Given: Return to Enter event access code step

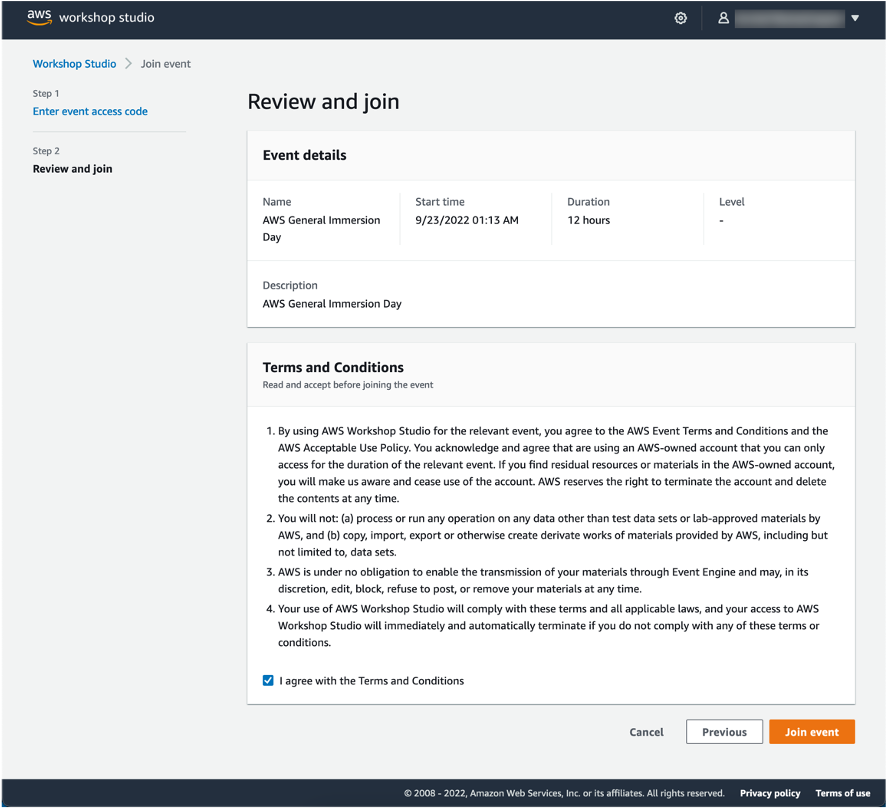Looking at the screenshot, I should [90, 111].
